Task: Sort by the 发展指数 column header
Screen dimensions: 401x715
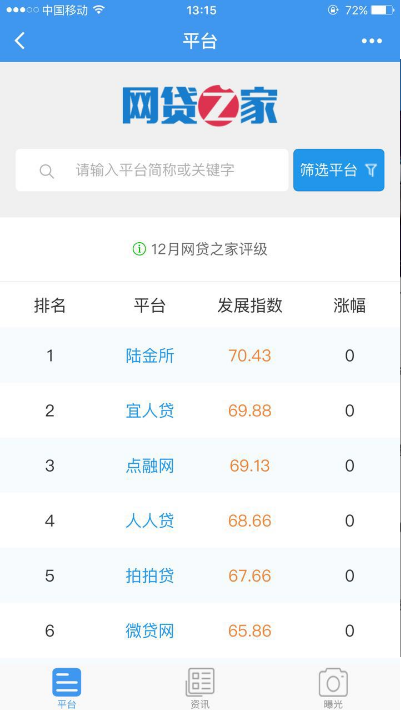Action: point(250,306)
